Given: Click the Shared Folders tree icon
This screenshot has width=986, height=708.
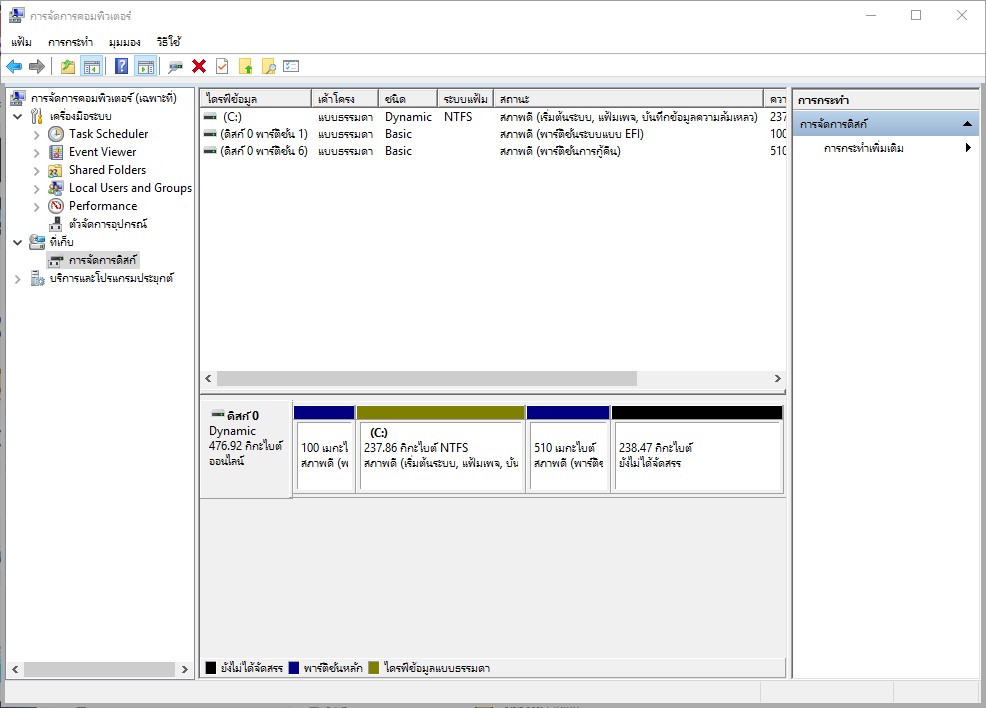Looking at the screenshot, I should (x=56, y=170).
